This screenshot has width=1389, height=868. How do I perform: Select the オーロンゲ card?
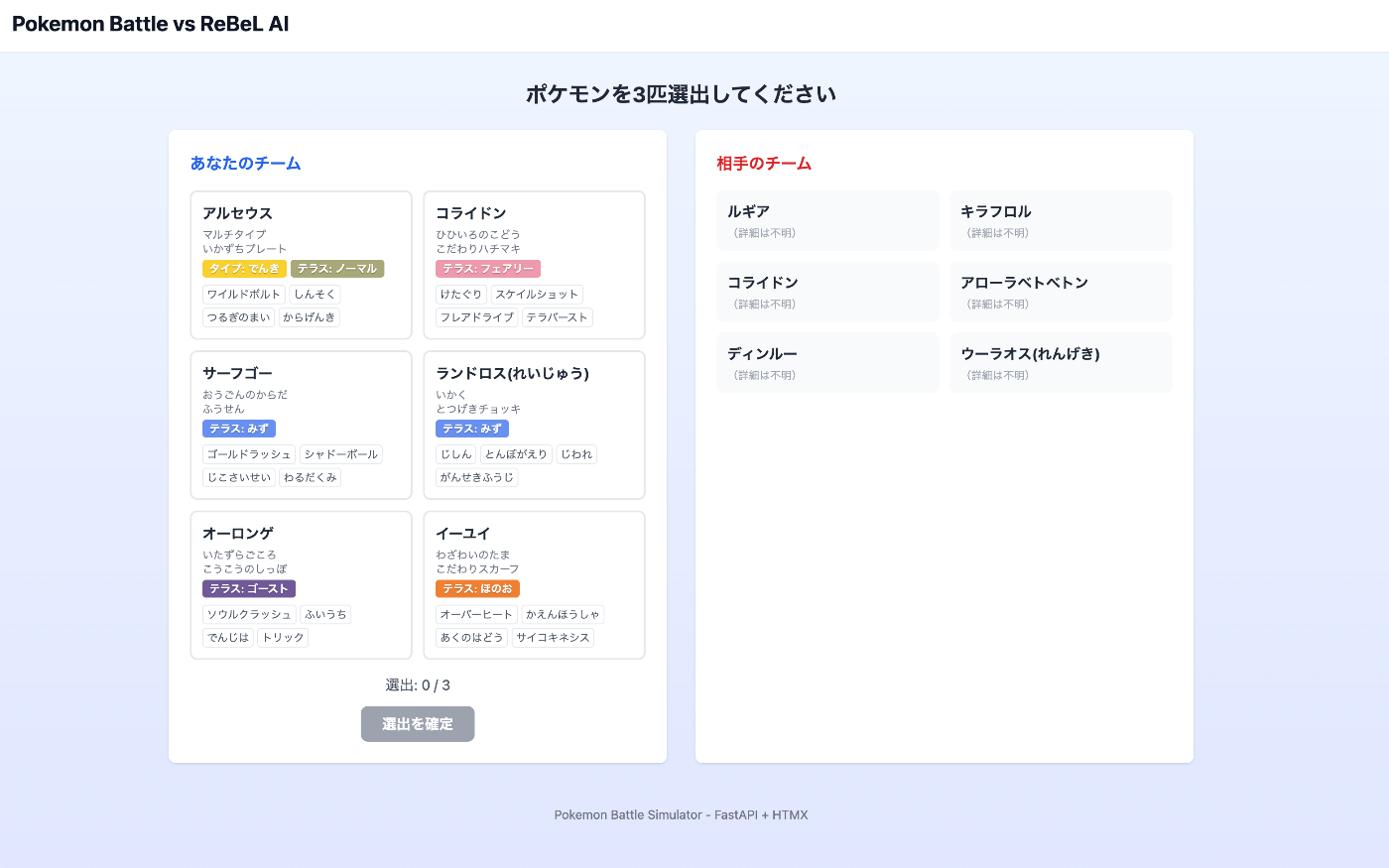pyautogui.click(x=301, y=585)
